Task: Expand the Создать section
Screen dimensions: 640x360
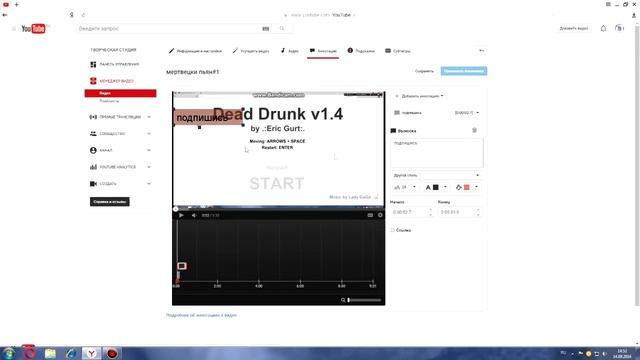Action: (149, 184)
